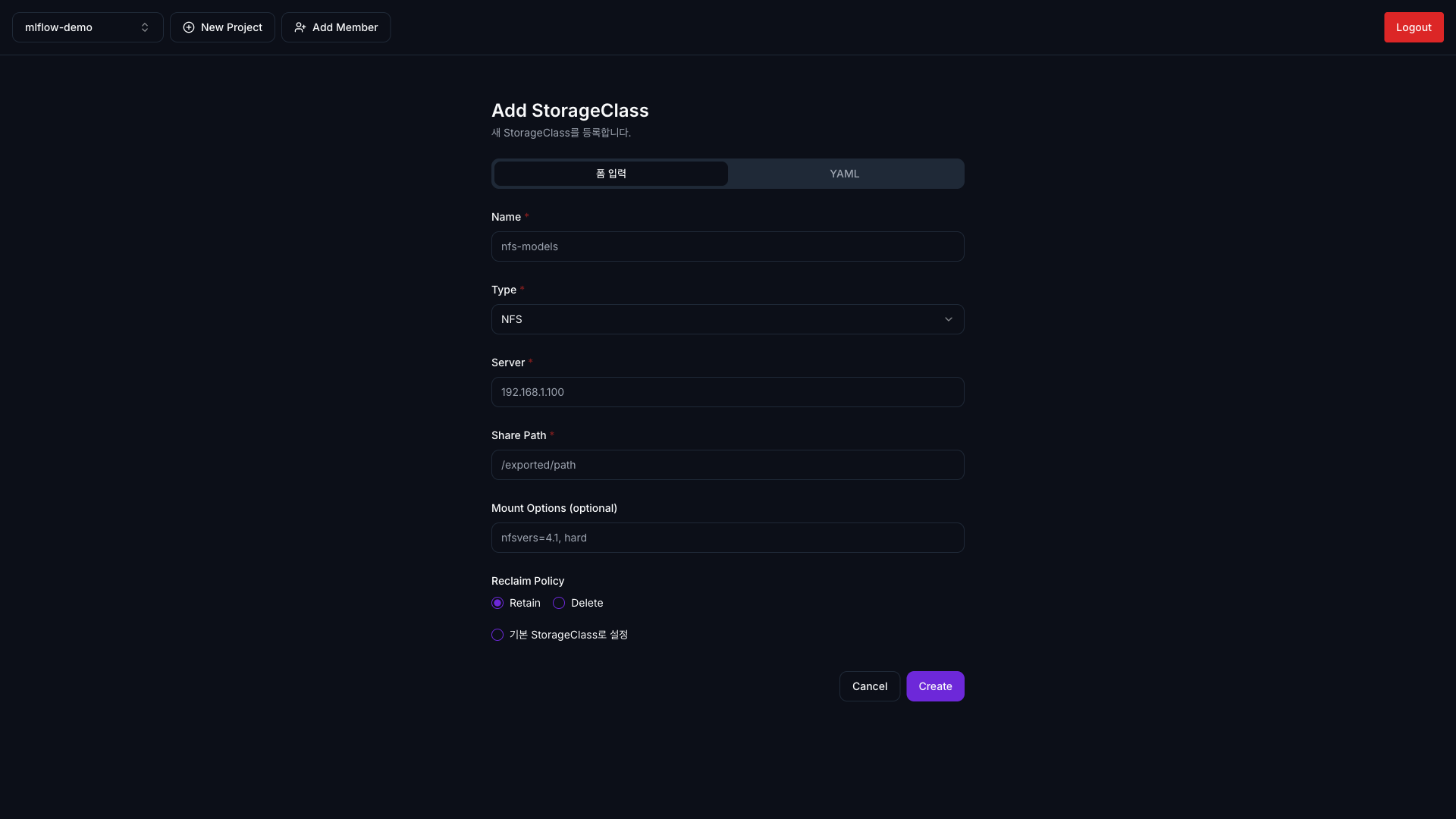Click the up-down selector icon on mlflow-demo
The width and height of the screenshot is (1456, 819).
tap(145, 27)
